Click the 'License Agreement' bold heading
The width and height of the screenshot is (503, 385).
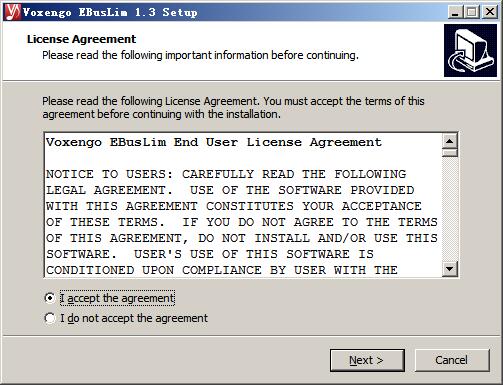[81, 39]
